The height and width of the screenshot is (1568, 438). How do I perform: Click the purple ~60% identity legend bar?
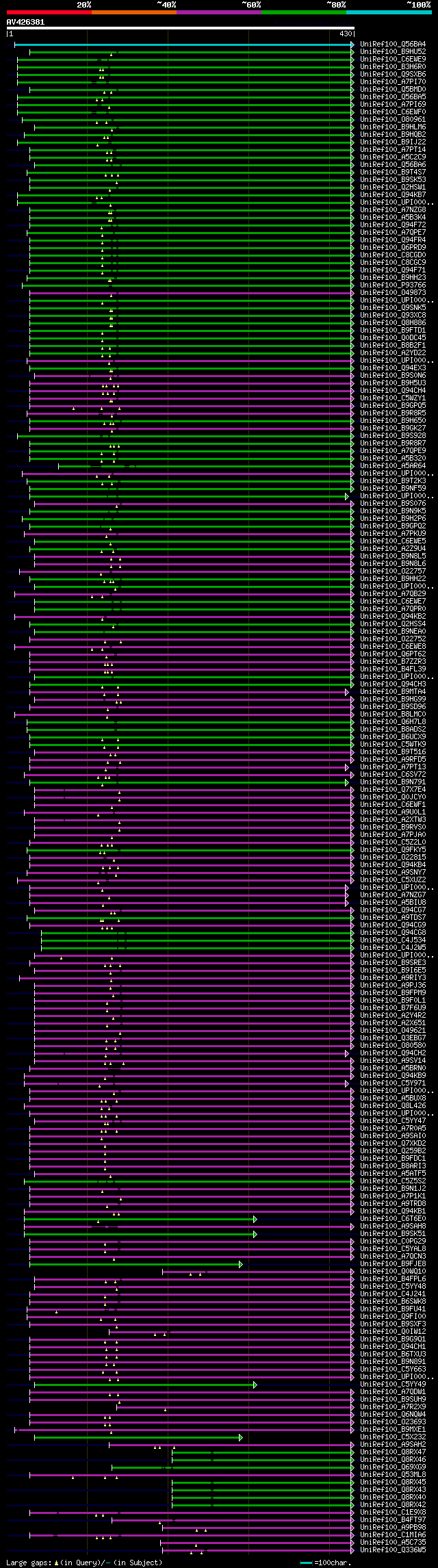[x=218, y=12]
